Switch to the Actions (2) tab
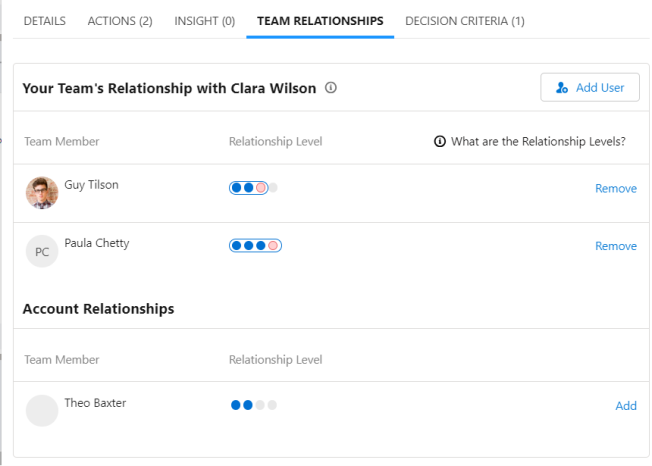Image resolution: width=652 pixels, height=466 pixels. (x=120, y=21)
